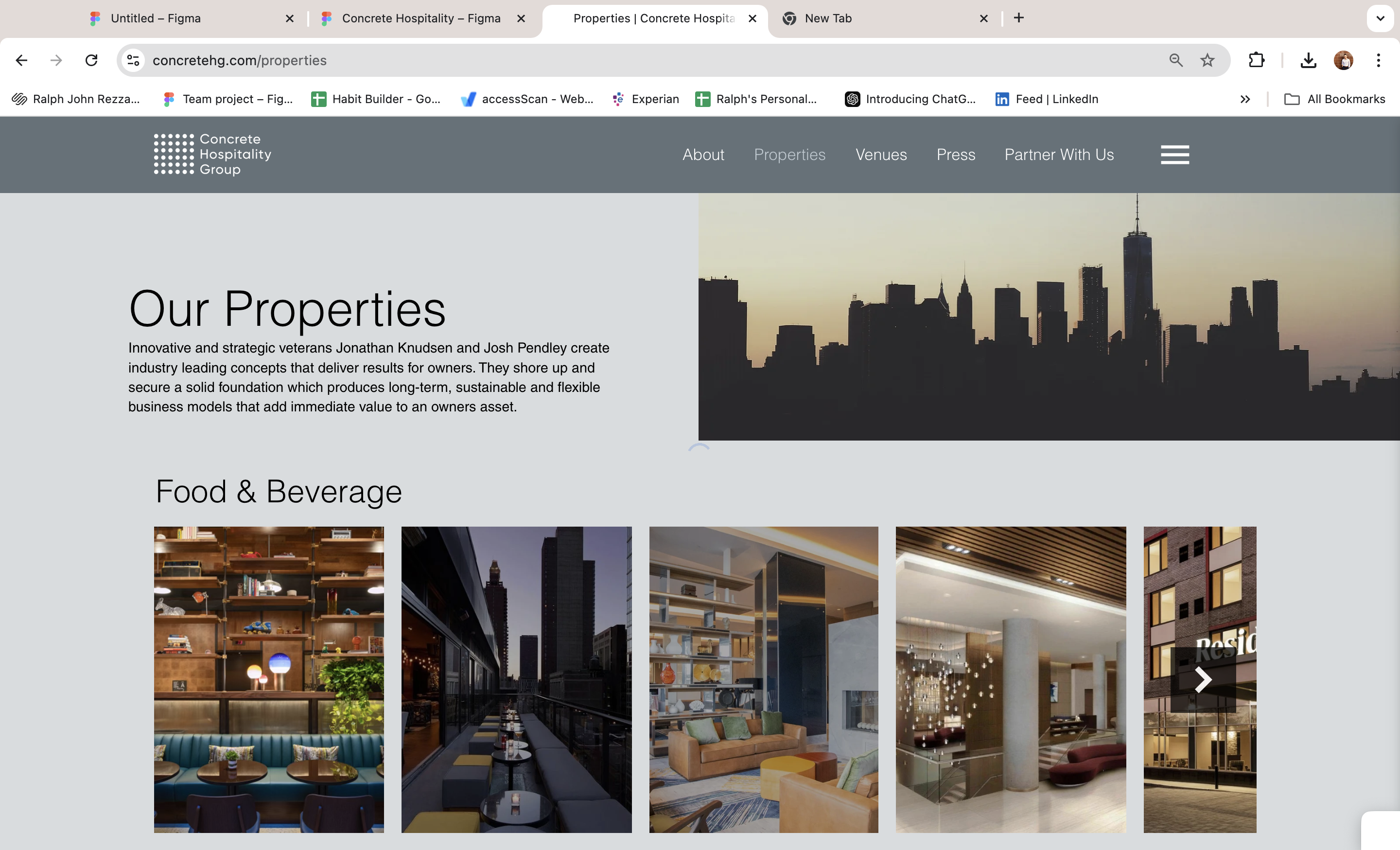Open the Chrome three-dot menu

[x=1379, y=60]
